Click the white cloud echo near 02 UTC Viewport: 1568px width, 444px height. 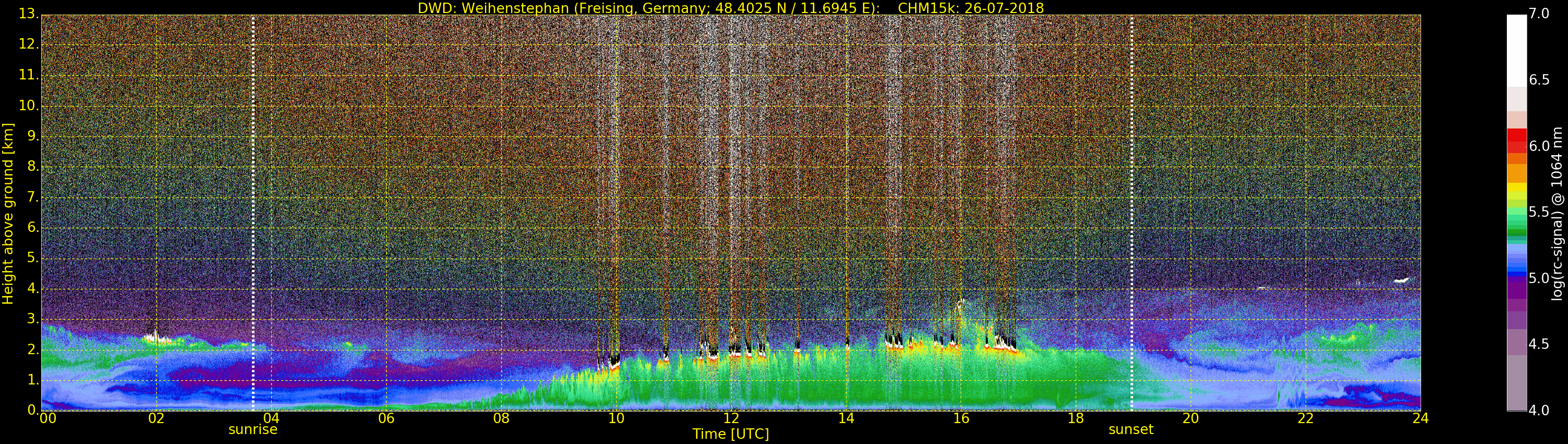(154, 336)
